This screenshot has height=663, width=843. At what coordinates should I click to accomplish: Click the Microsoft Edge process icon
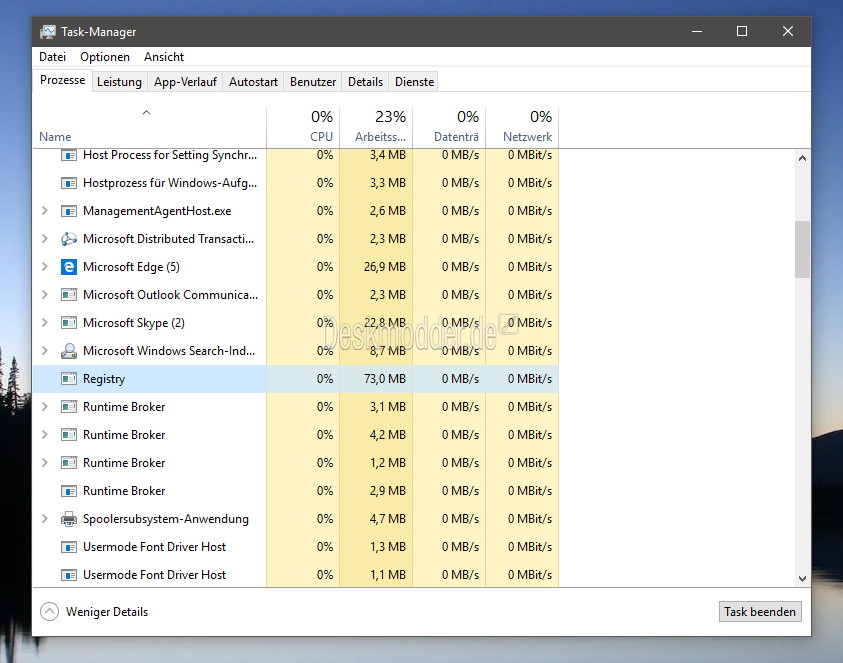click(69, 267)
